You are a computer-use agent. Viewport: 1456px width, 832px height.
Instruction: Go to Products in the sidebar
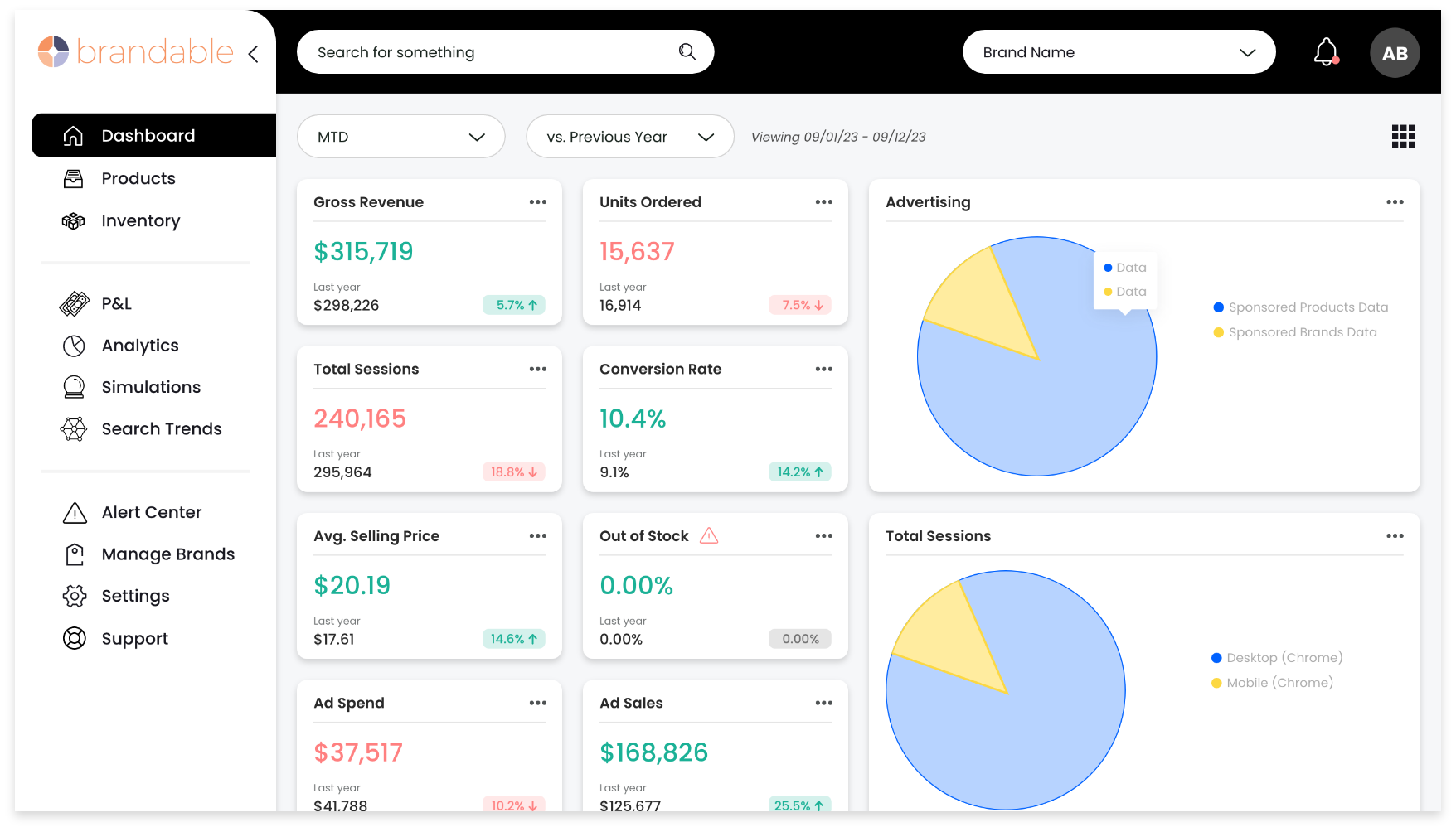click(x=138, y=178)
